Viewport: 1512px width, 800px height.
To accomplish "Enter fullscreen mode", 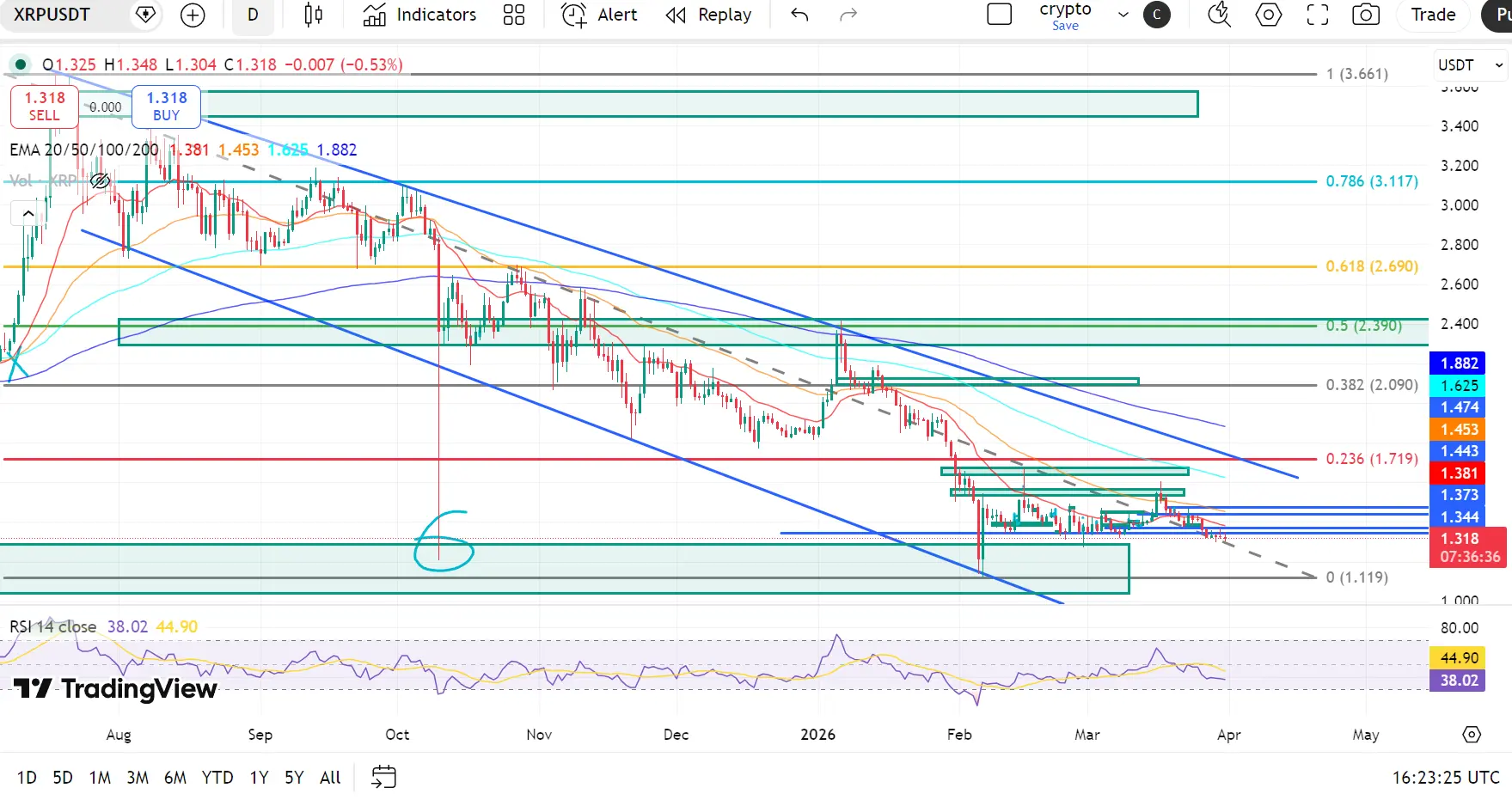I will [x=1318, y=15].
